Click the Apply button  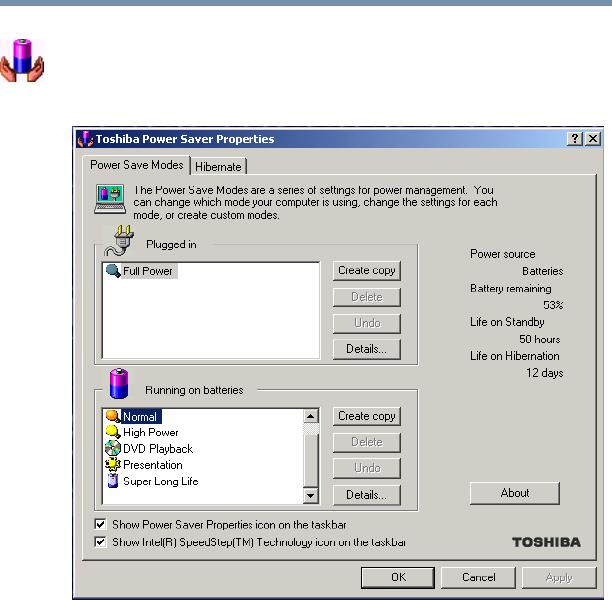point(559,577)
